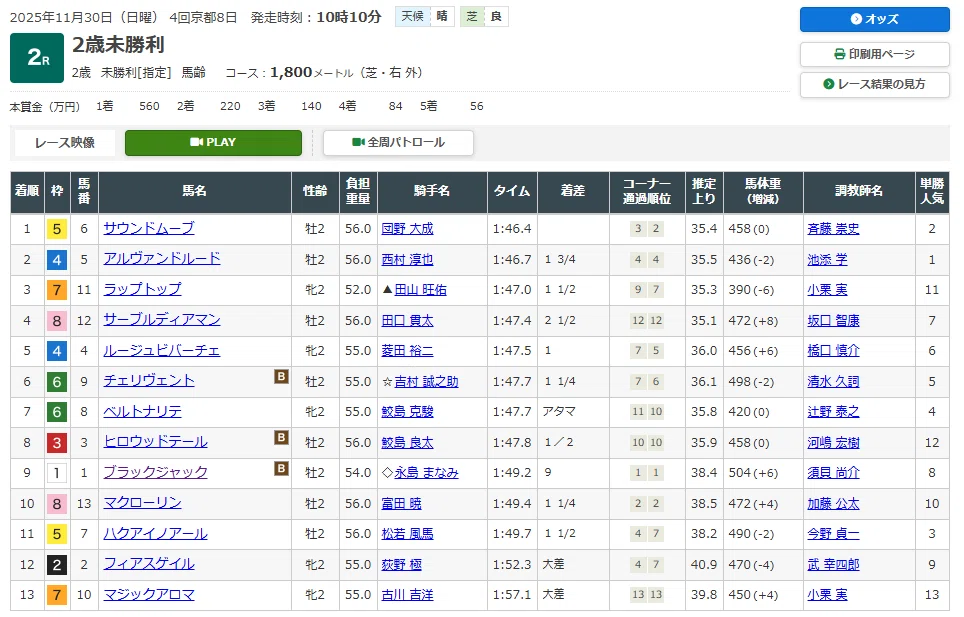Click white frame 1 badge for ブラックジャック
The width and height of the screenshot is (964, 617).
57,473
